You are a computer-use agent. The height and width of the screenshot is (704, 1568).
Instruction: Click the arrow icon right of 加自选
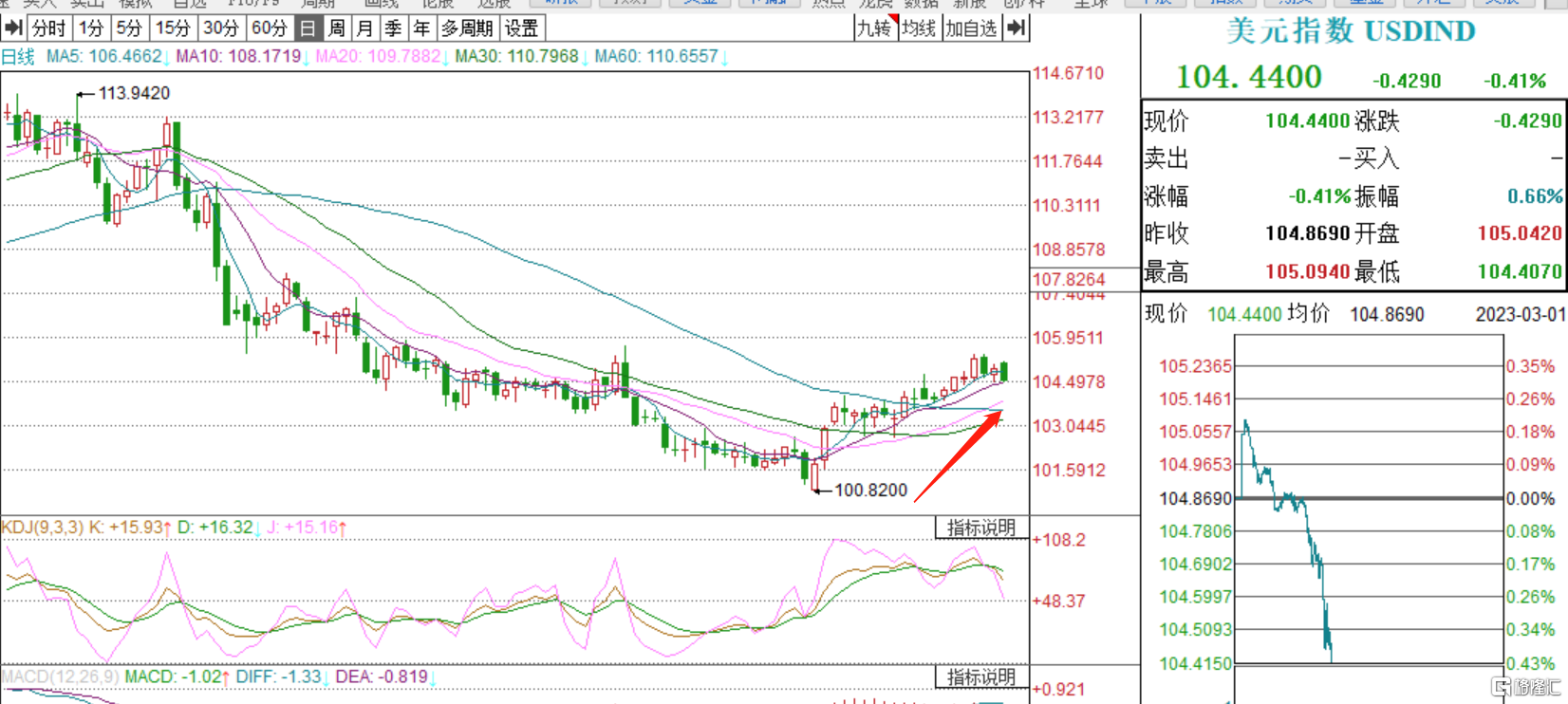click(1016, 28)
